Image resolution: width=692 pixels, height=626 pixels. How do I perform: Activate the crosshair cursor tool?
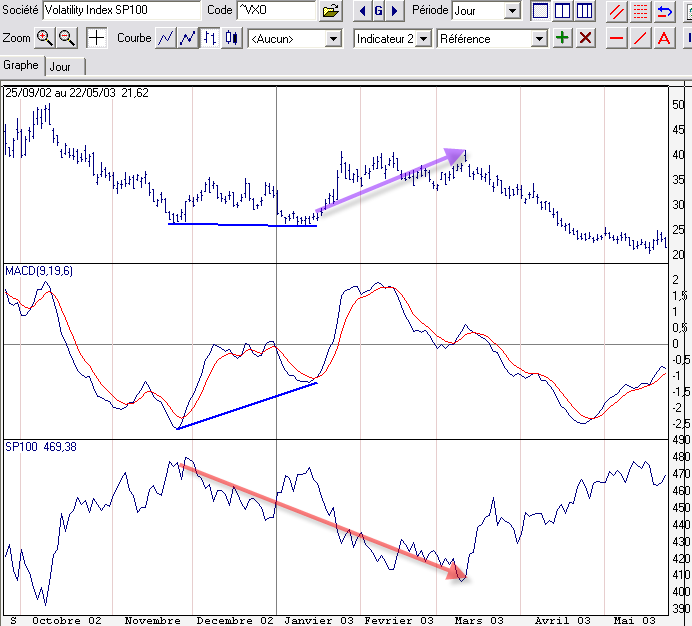96,38
